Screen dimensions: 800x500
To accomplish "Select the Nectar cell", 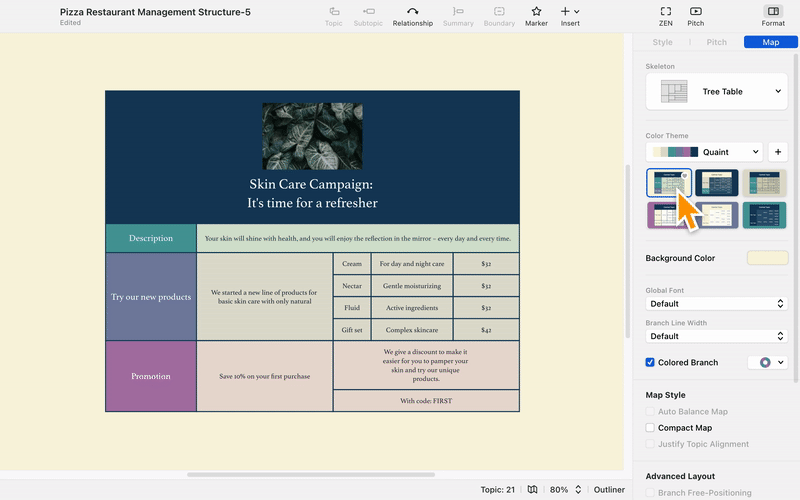I will click(352, 286).
